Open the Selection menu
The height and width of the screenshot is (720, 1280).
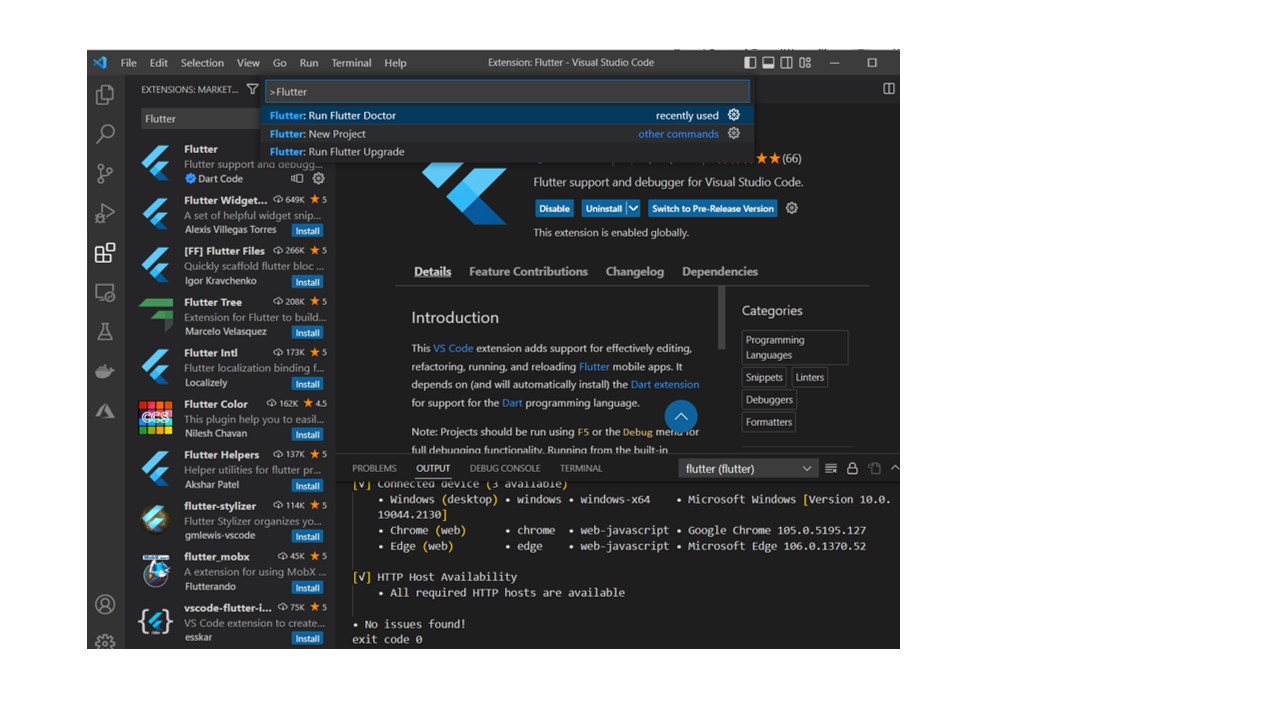202,62
